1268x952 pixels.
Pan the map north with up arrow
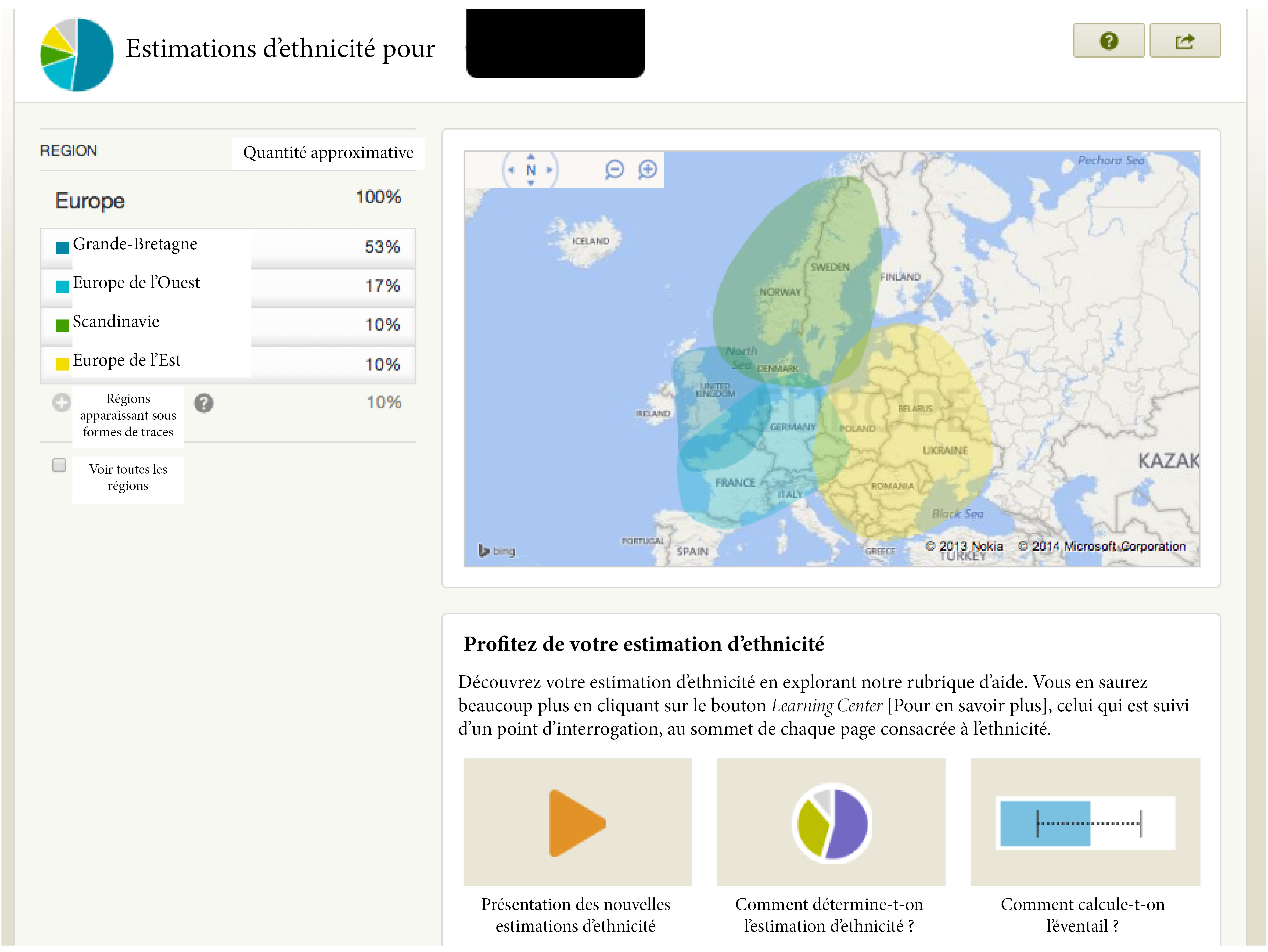(531, 156)
